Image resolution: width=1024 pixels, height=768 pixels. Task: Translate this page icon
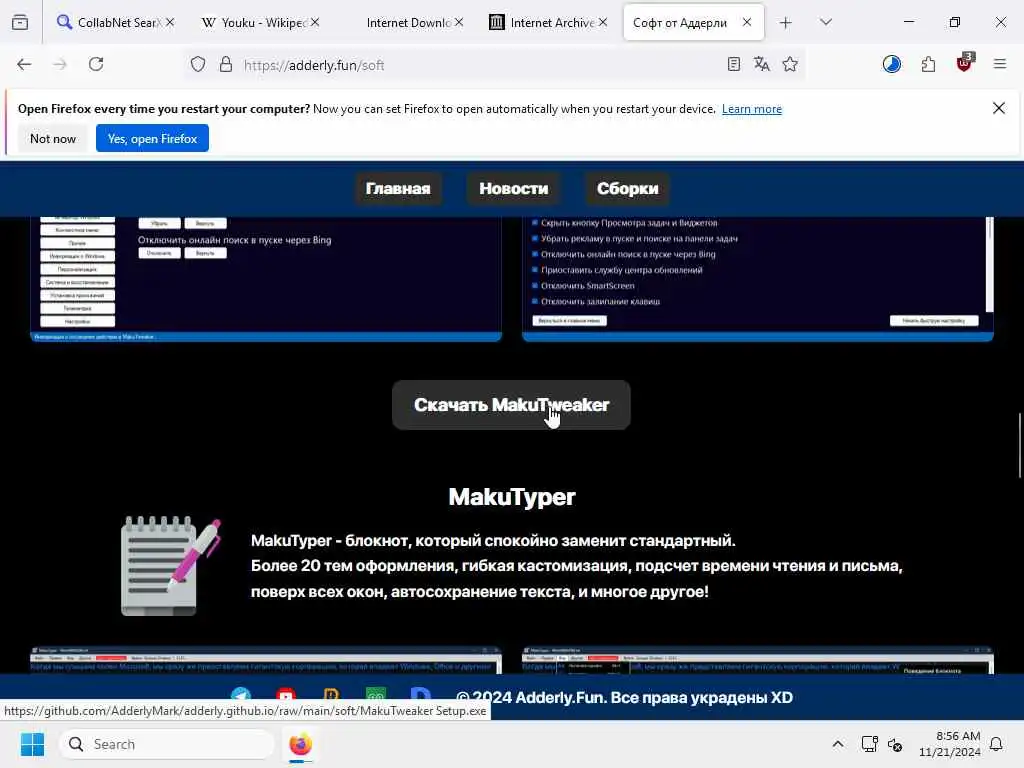[x=761, y=64]
